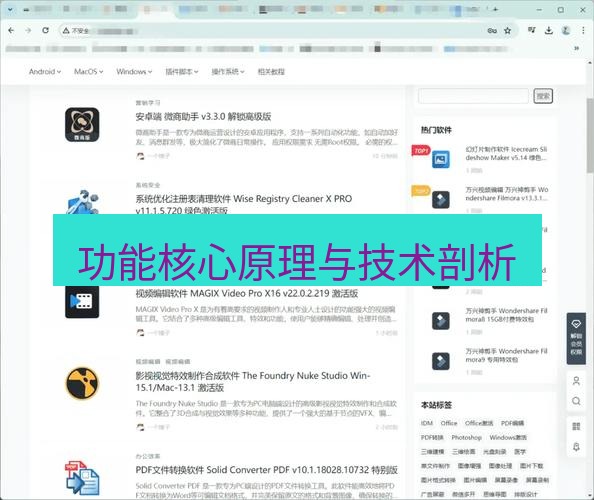Select the IDM tag
Image resolution: width=594 pixels, height=500 pixels.
click(427, 423)
